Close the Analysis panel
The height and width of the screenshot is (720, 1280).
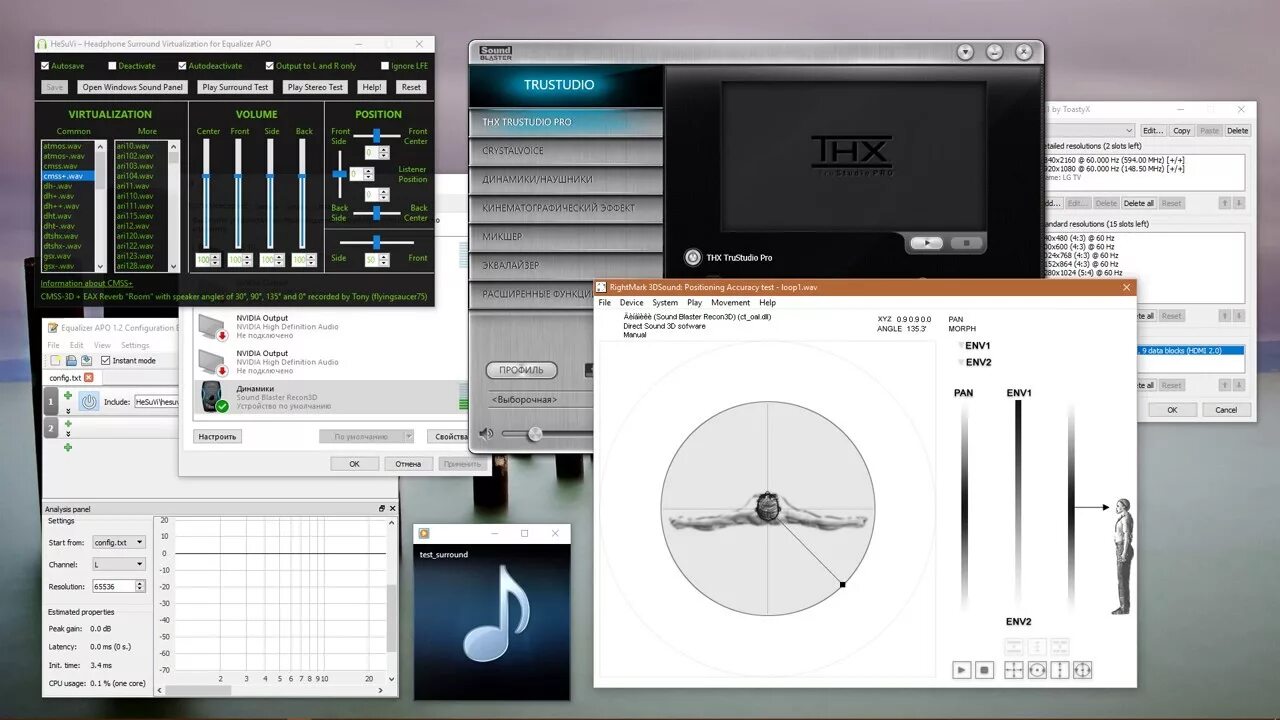391,509
